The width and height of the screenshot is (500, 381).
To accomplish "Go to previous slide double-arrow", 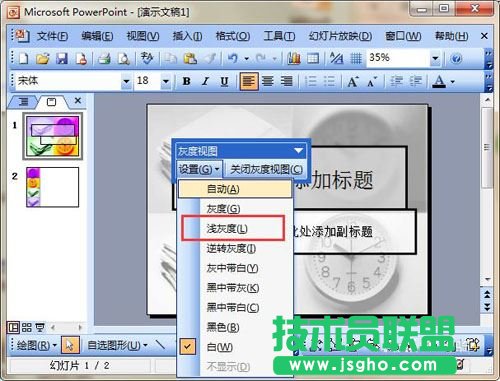I will (x=487, y=294).
